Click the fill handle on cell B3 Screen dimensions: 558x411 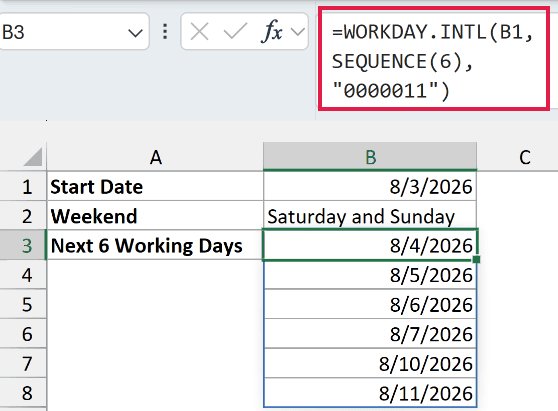477,259
